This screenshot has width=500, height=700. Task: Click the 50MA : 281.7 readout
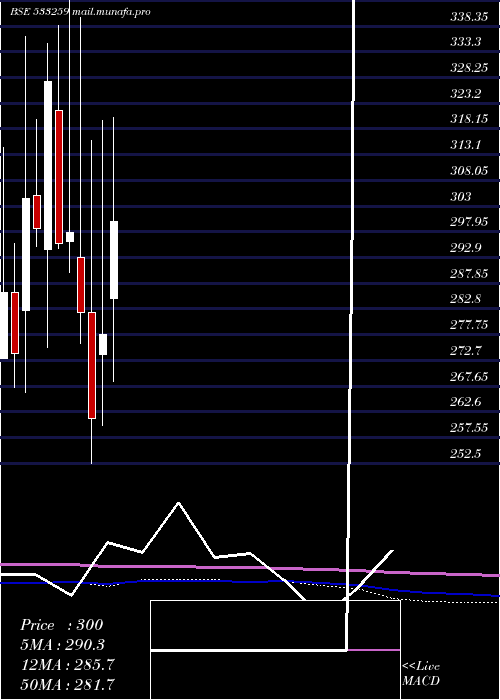click(67, 684)
